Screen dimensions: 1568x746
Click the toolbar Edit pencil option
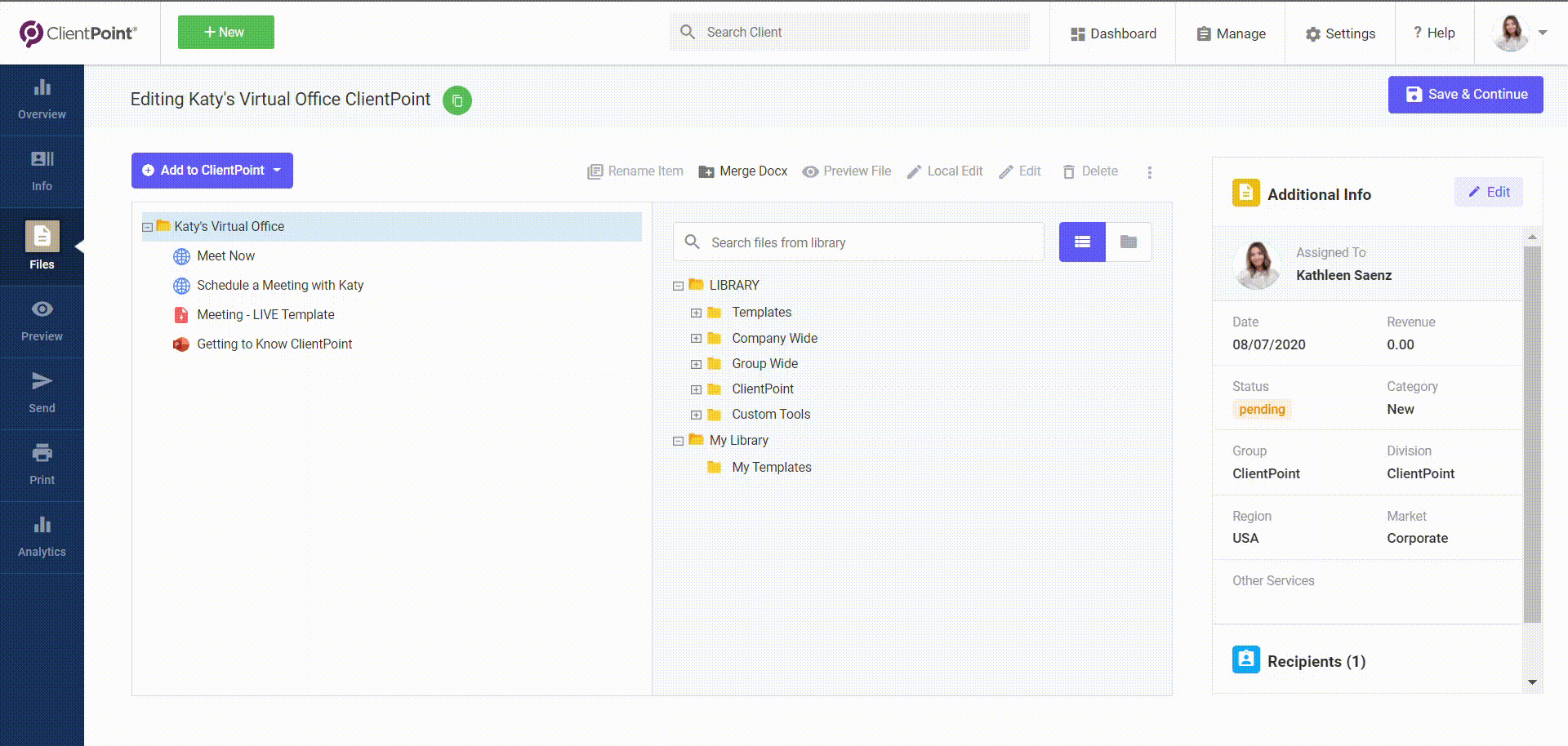pos(1020,171)
